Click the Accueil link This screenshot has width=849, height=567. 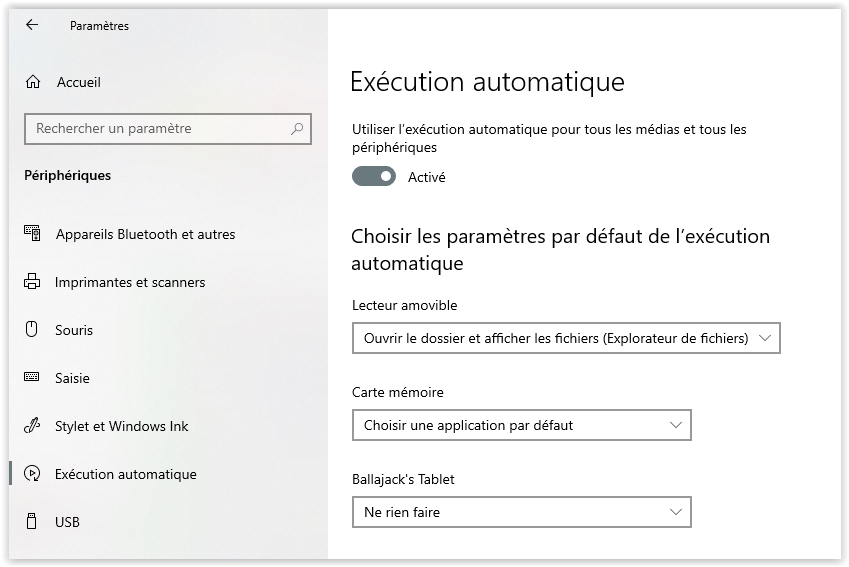[79, 82]
